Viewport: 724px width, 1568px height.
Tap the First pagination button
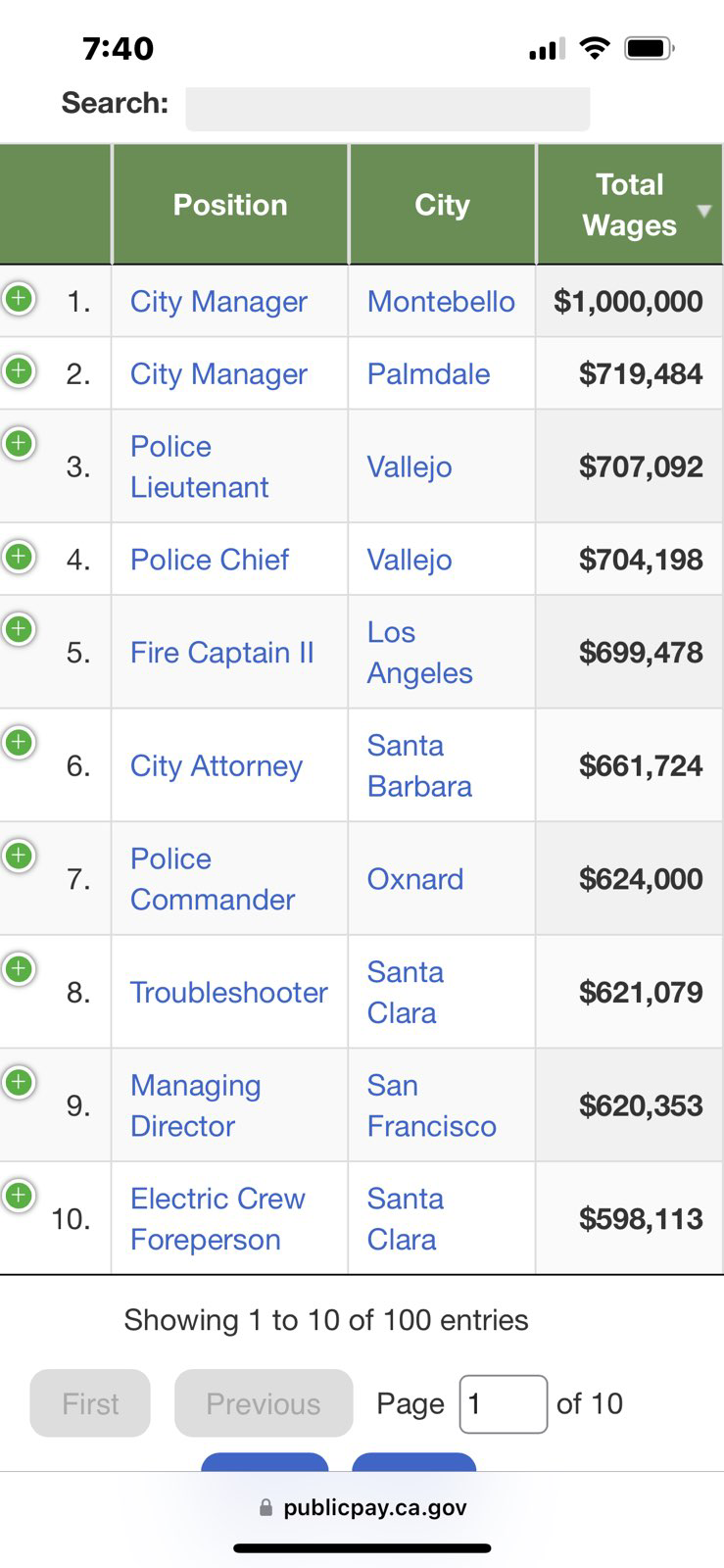tap(90, 1403)
